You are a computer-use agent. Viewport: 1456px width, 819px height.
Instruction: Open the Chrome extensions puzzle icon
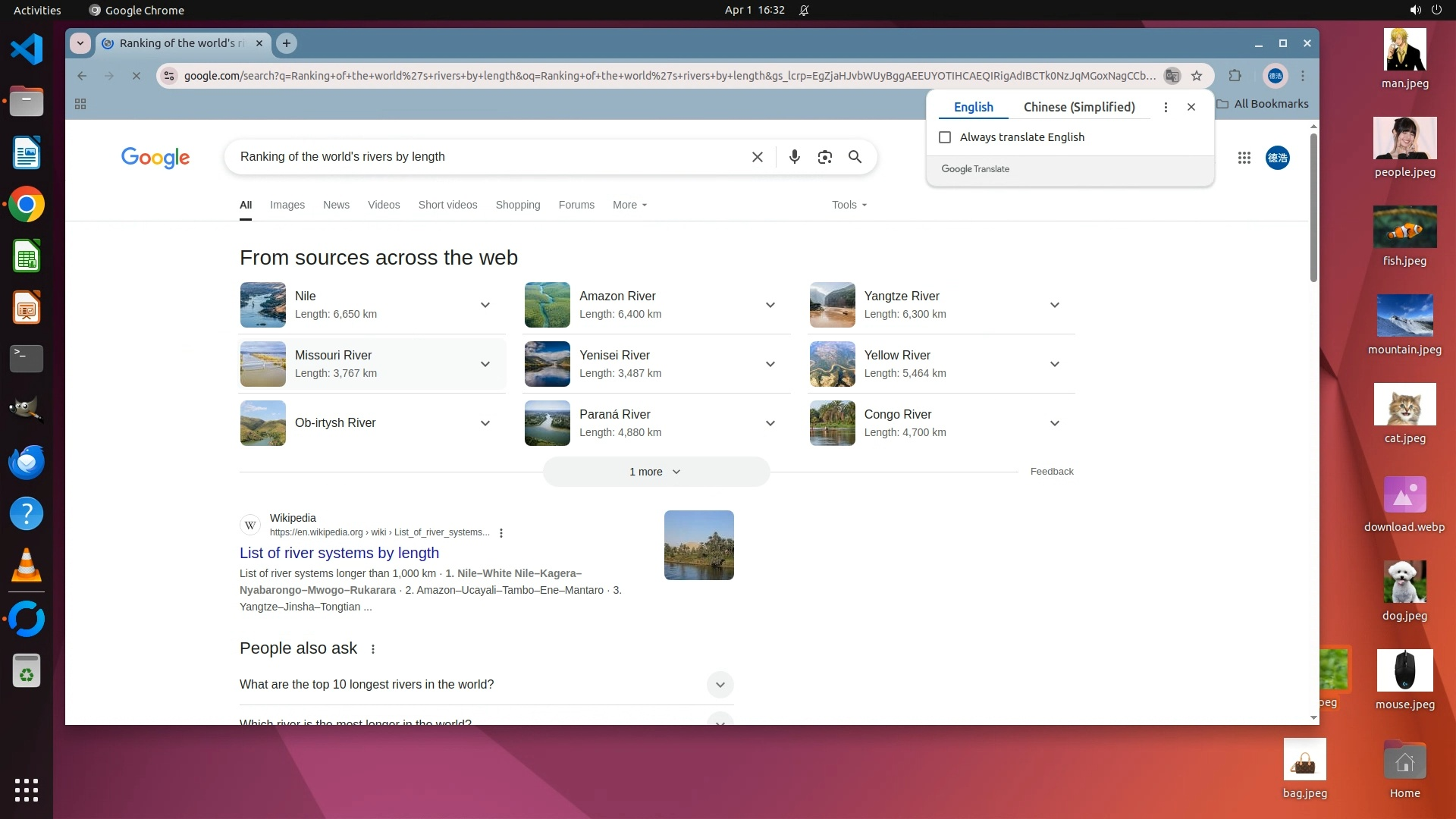[1235, 76]
